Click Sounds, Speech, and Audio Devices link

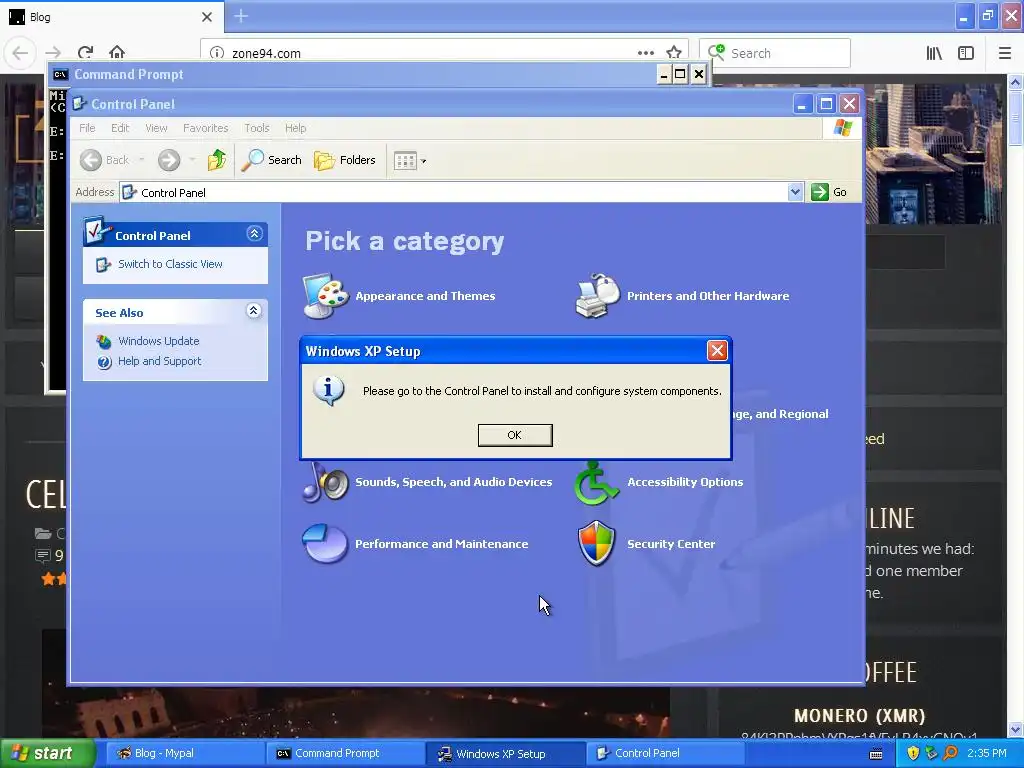tap(453, 482)
